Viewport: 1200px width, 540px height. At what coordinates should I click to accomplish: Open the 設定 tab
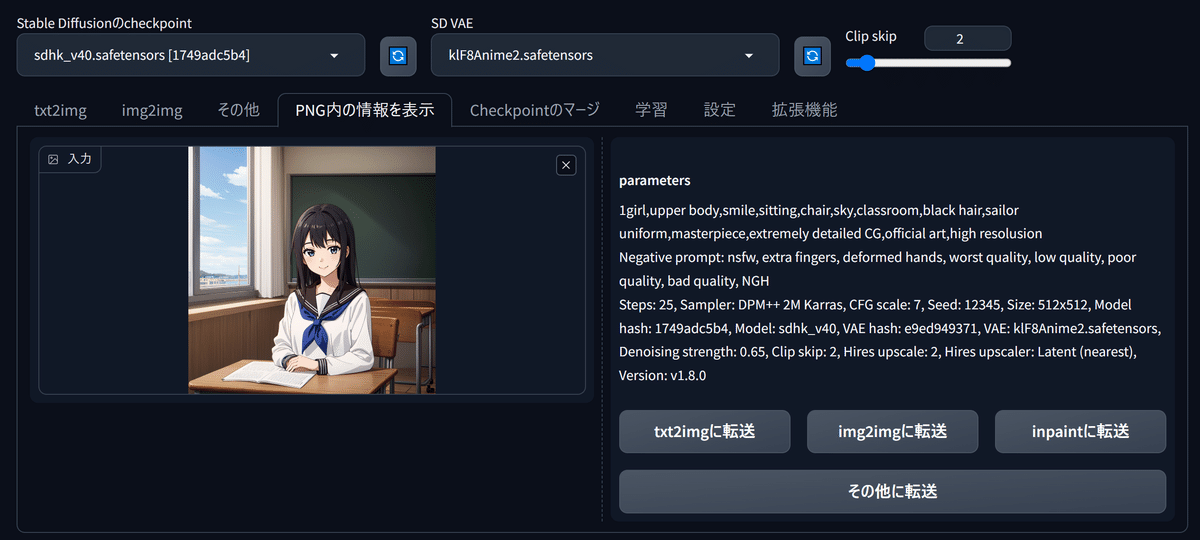[x=720, y=110]
